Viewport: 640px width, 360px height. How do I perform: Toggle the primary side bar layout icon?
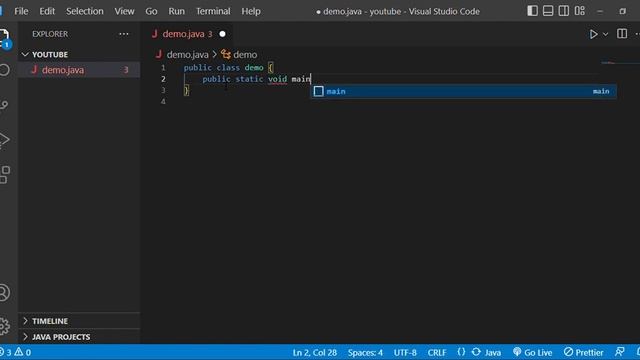(x=532, y=11)
